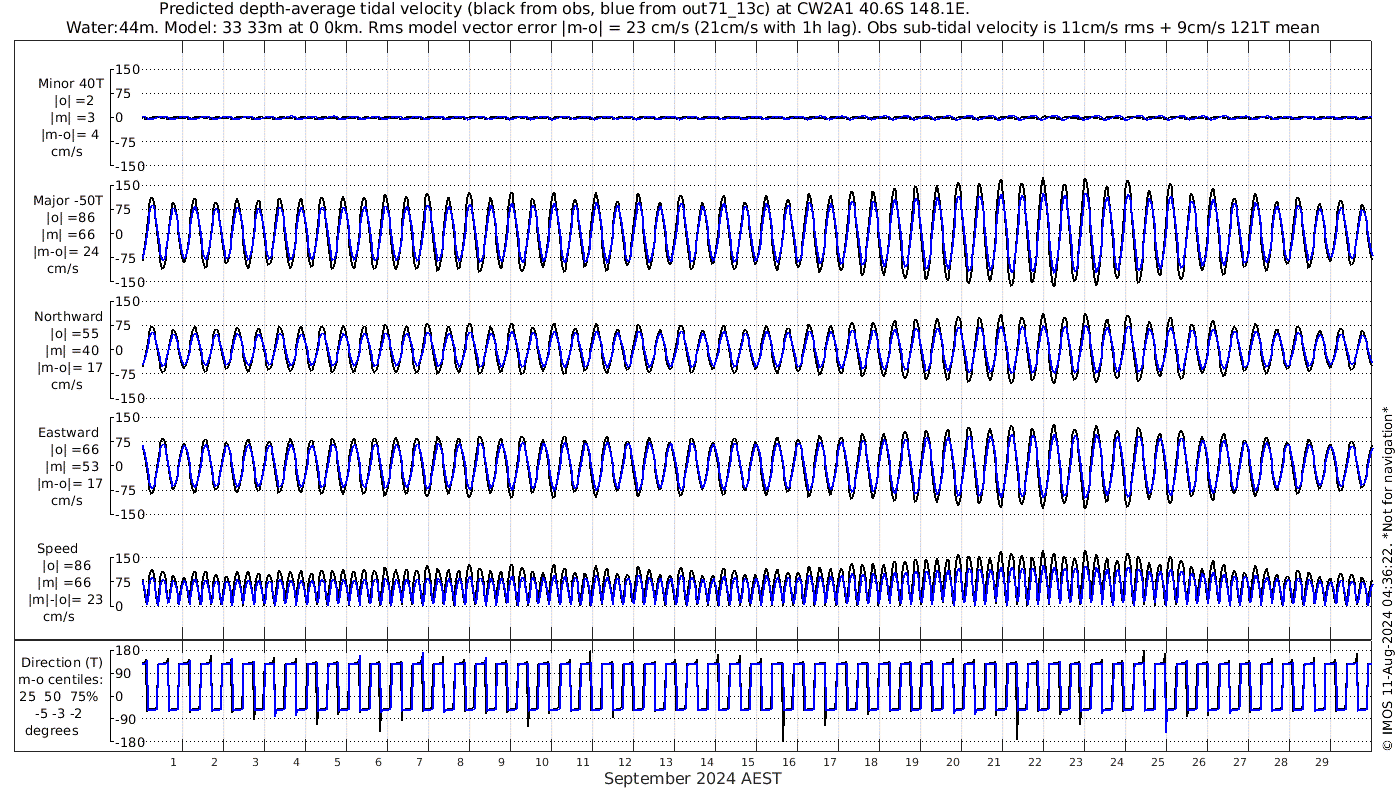1400x800 pixels.
Task: Click date label '12' on the x-axis
Action: click(x=624, y=763)
